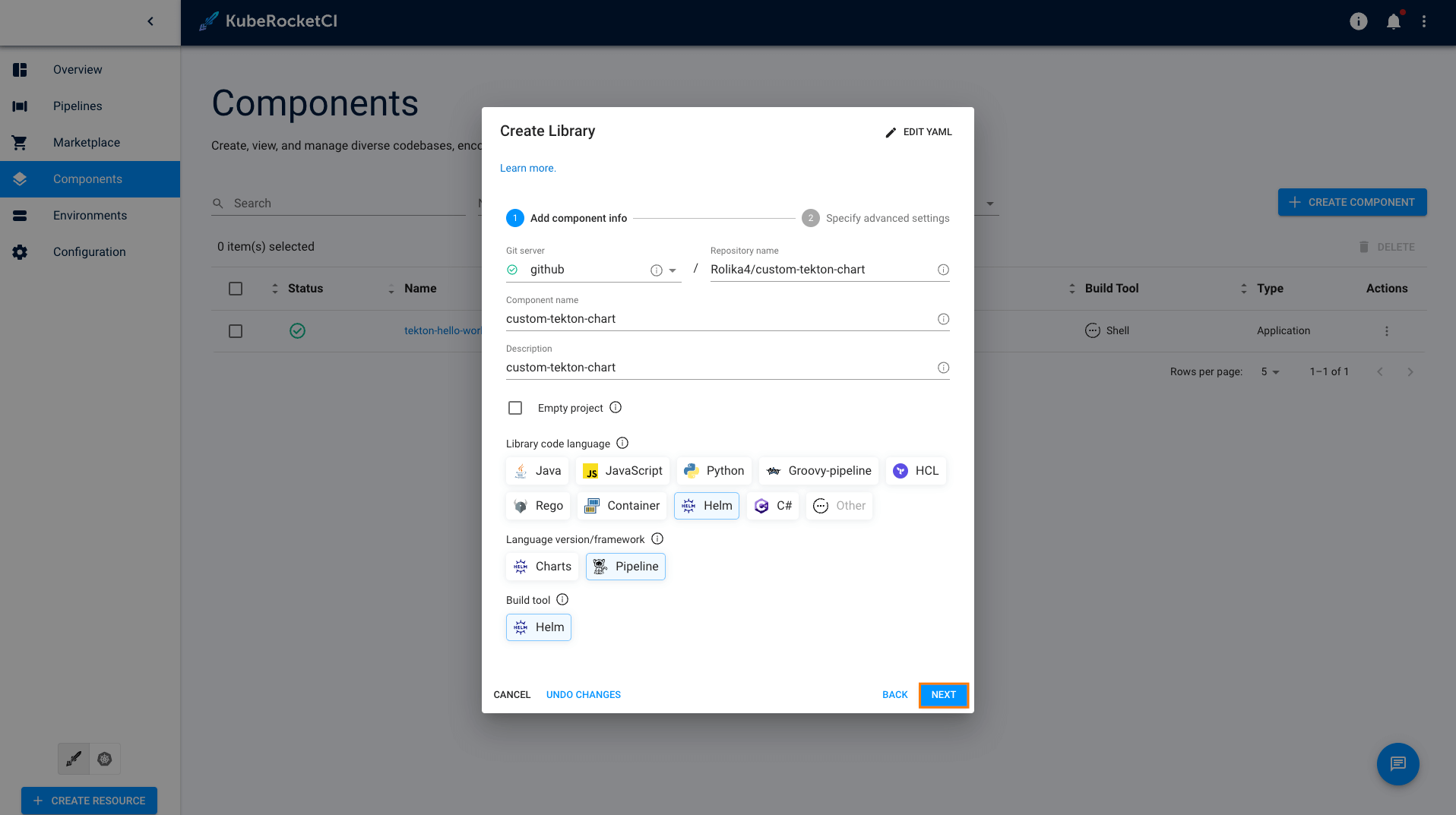The height and width of the screenshot is (815, 1456).
Task: Open the Learn more link
Action: [527, 168]
